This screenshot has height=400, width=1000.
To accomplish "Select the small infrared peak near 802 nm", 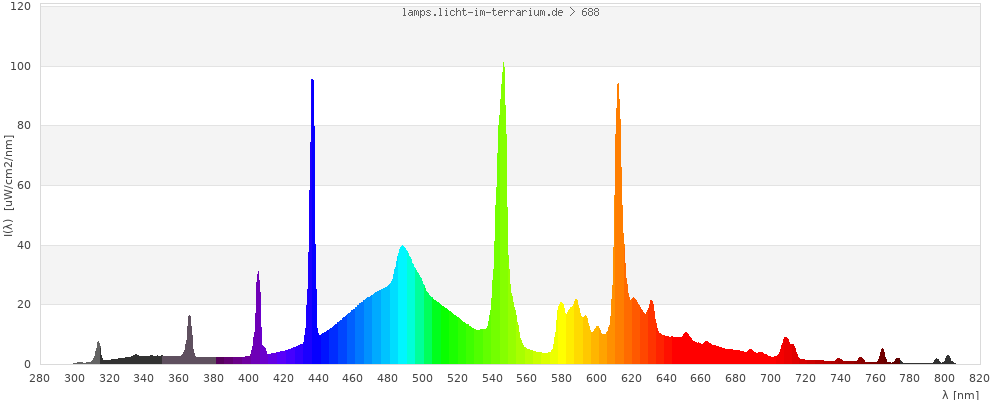I will (948, 359).
